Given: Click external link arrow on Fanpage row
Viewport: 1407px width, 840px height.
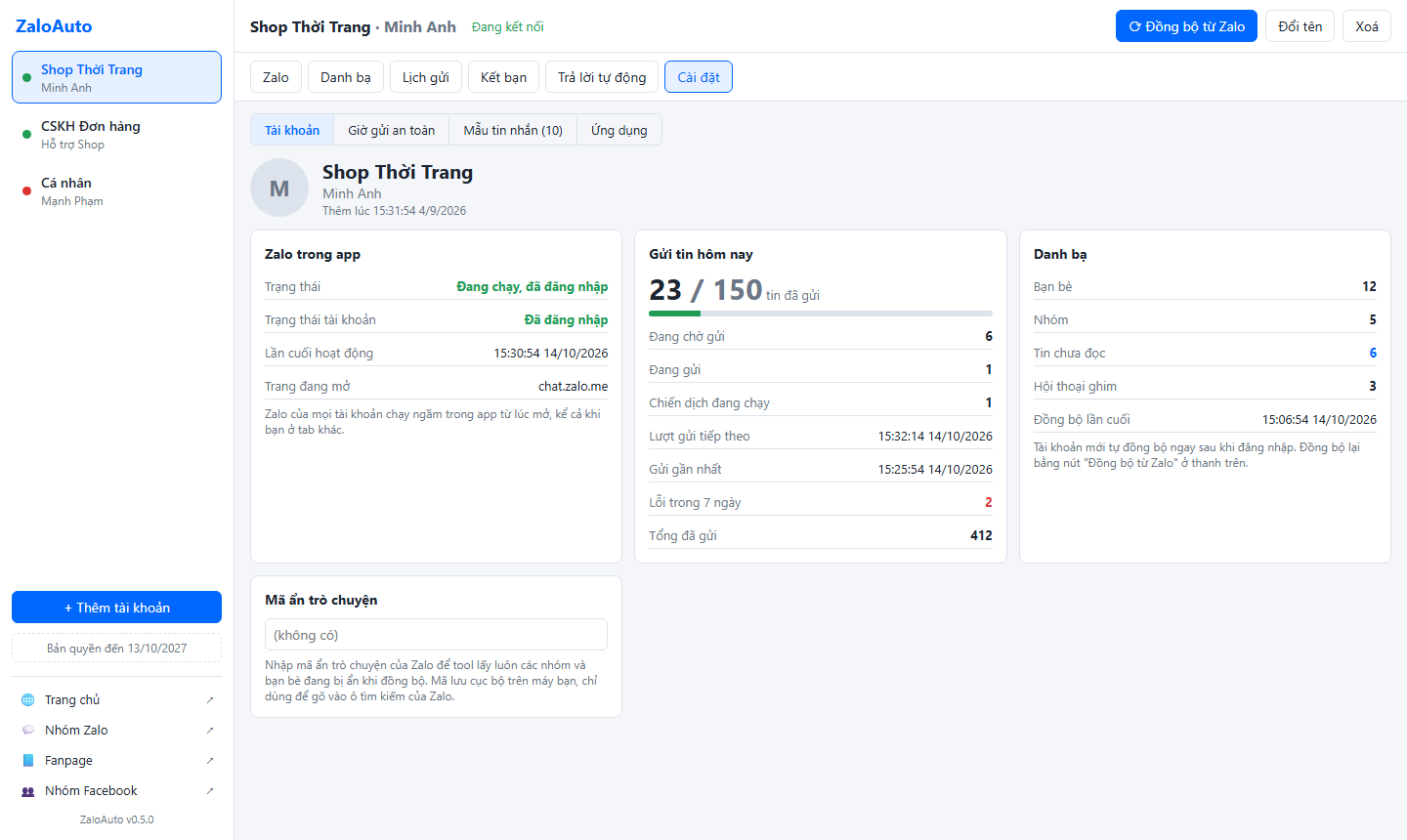Looking at the screenshot, I should tap(210, 761).
